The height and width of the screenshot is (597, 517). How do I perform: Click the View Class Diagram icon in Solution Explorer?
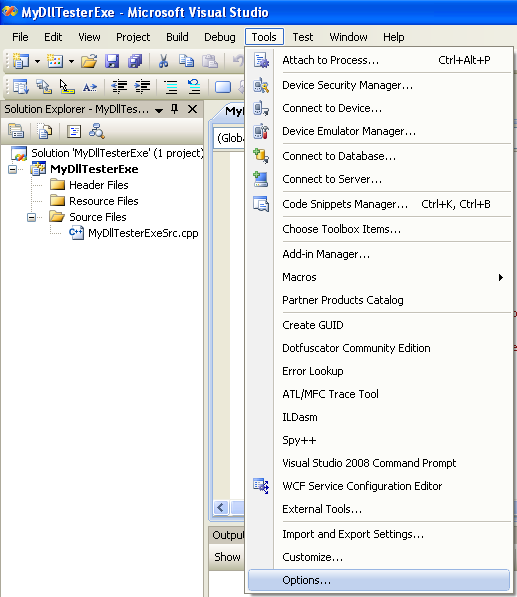[x=97, y=131]
